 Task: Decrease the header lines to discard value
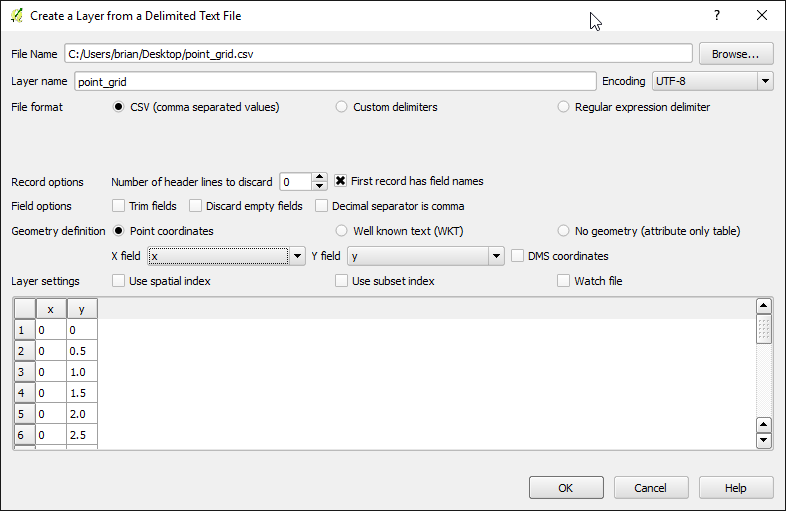[x=319, y=186]
